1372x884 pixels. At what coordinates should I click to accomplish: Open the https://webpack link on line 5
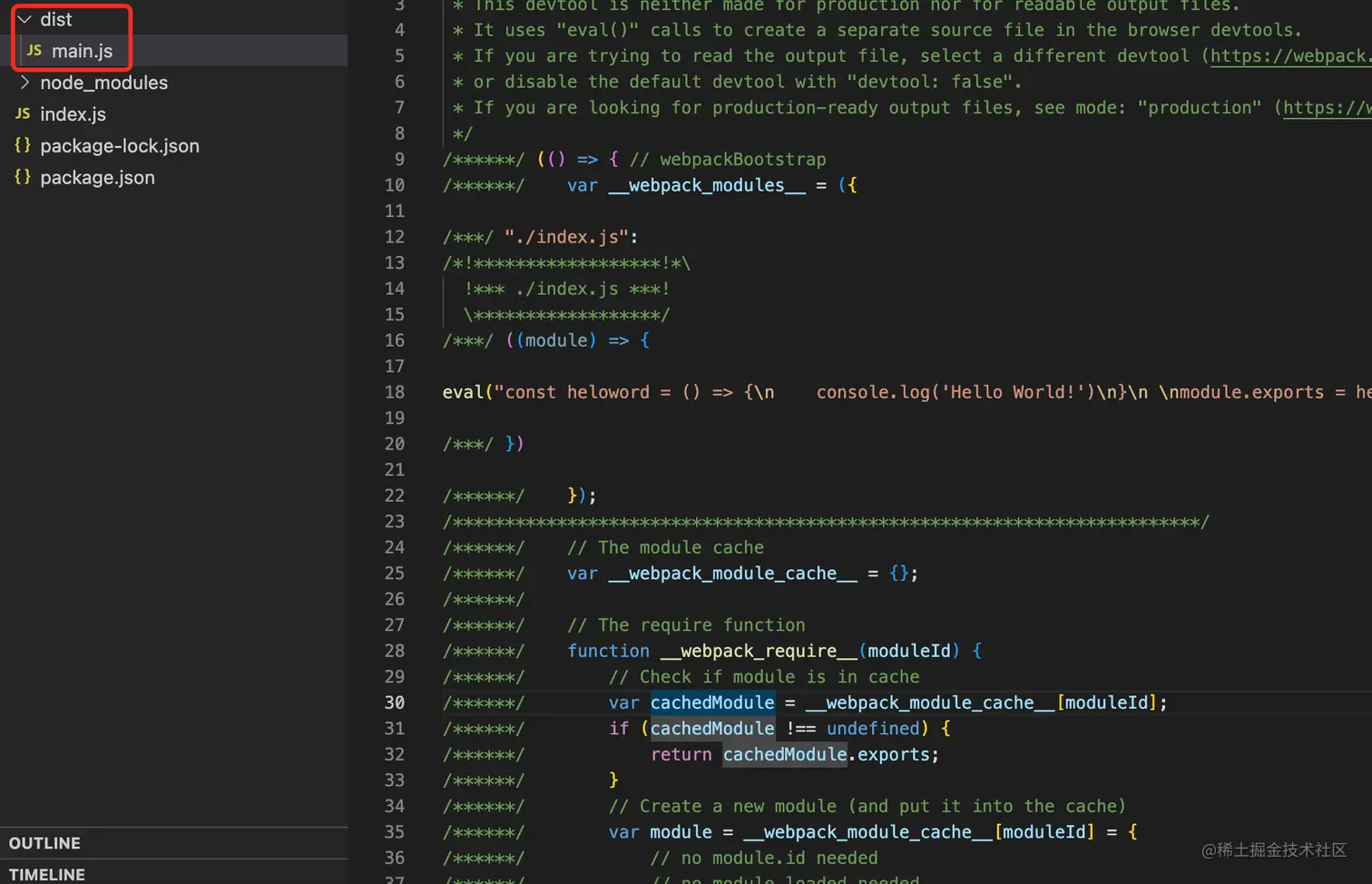(1291, 56)
